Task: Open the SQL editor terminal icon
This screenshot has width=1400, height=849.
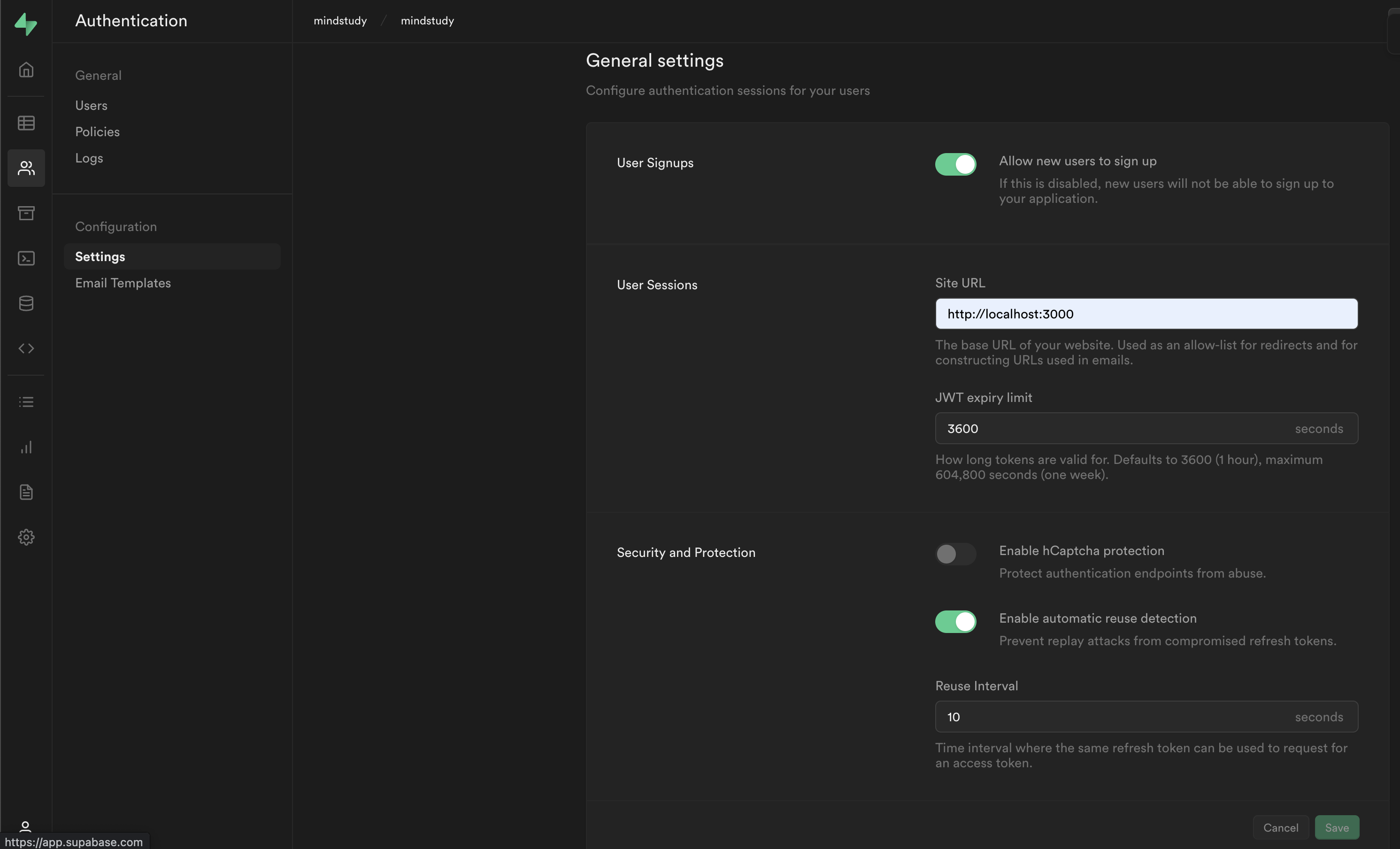Action: click(26, 258)
